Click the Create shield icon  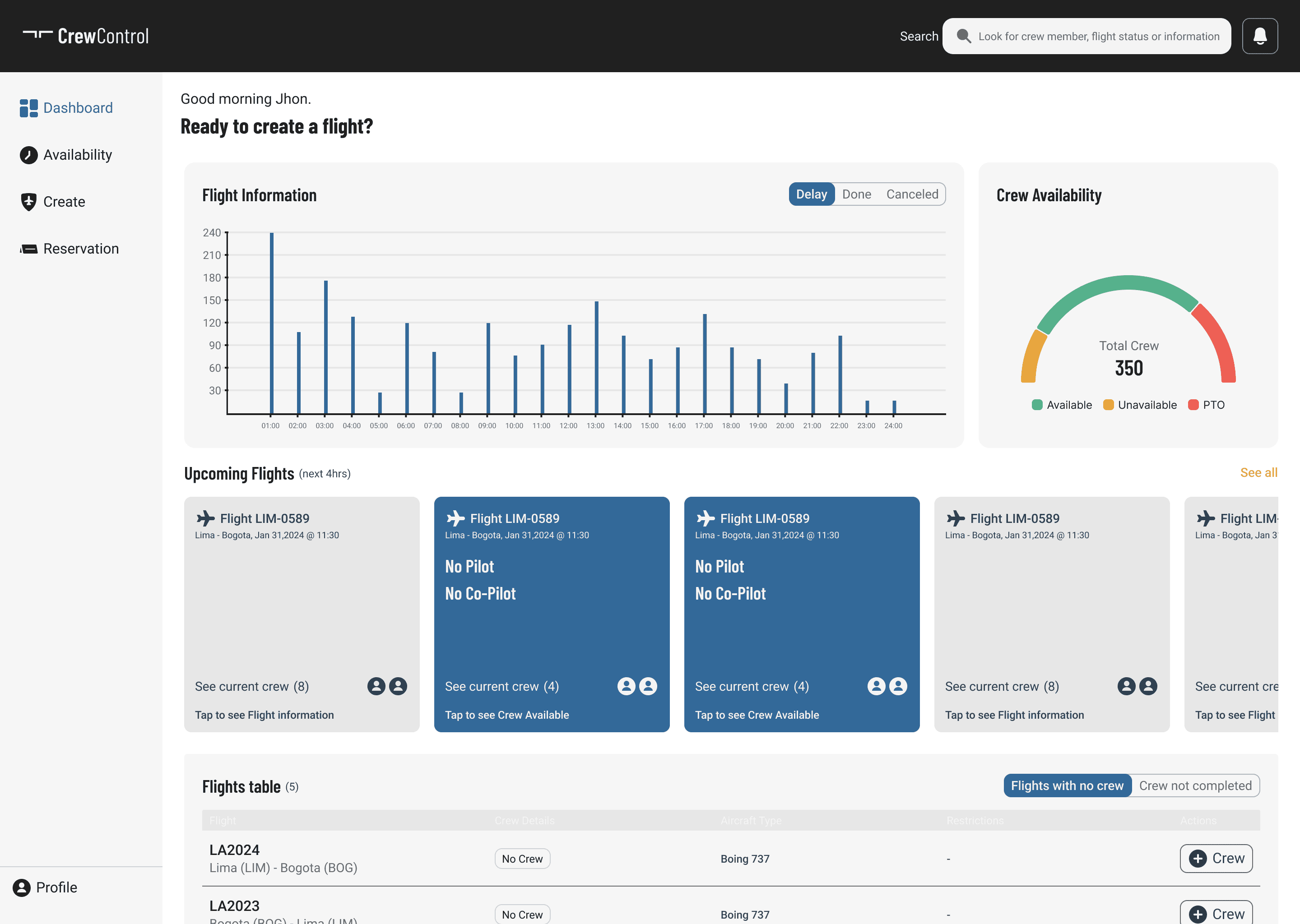pos(28,202)
